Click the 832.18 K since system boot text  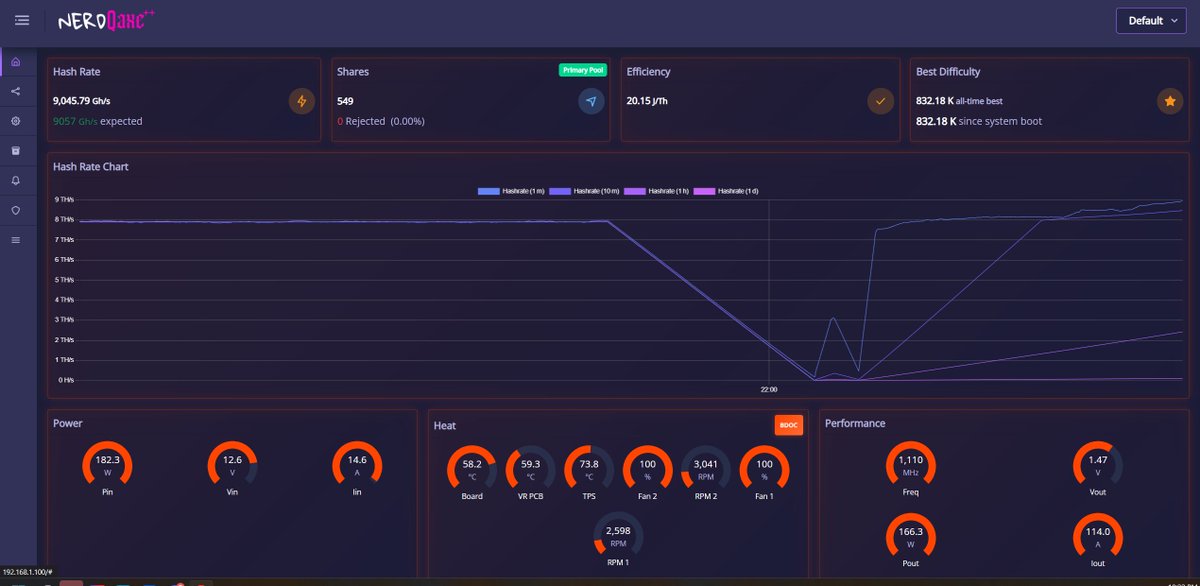pyautogui.click(x=979, y=121)
